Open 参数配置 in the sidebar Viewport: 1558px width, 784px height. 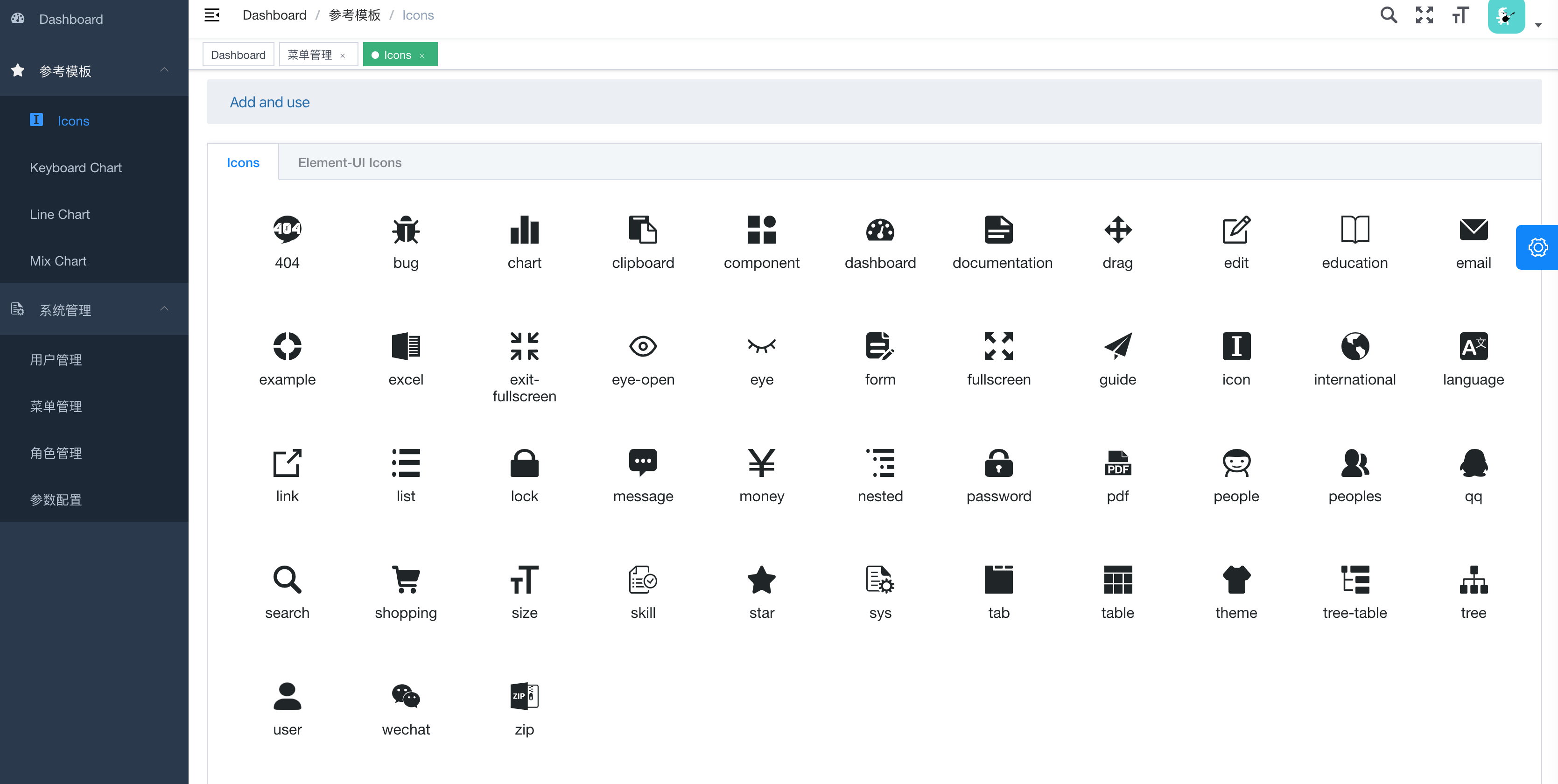94,500
